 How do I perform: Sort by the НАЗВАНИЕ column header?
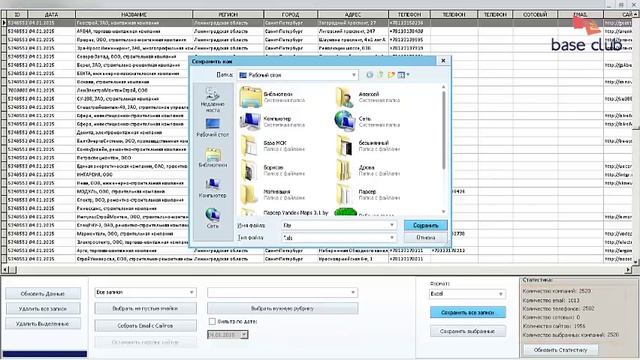(134, 14)
